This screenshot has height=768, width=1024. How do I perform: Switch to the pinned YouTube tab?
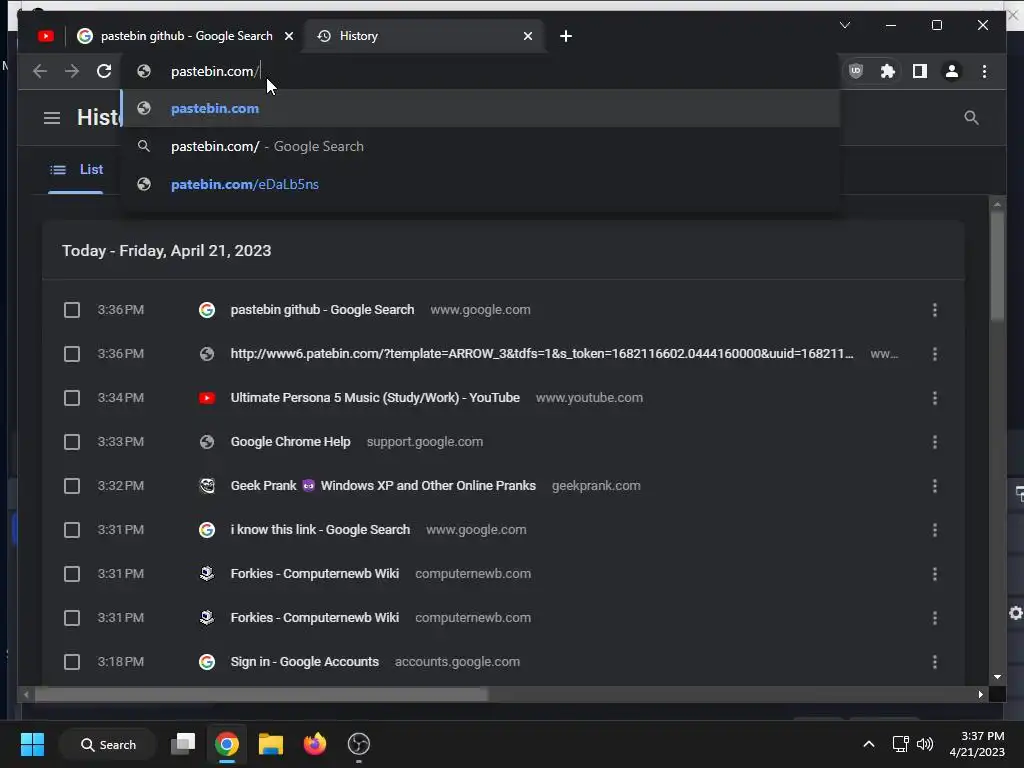(46, 36)
